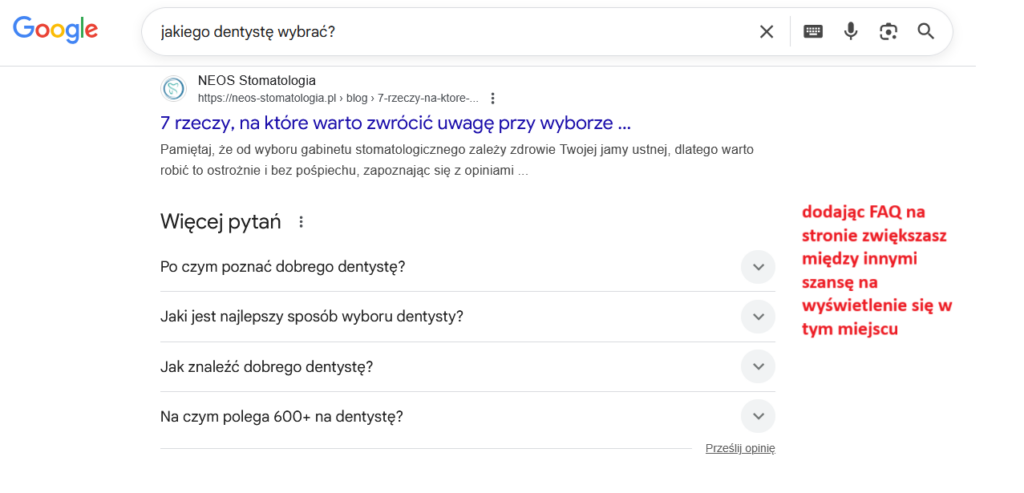The height and width of the screenshot is (493, 1024).
Task: Click the 'Więcej pytań' heading
Action: tap(220, 222)
